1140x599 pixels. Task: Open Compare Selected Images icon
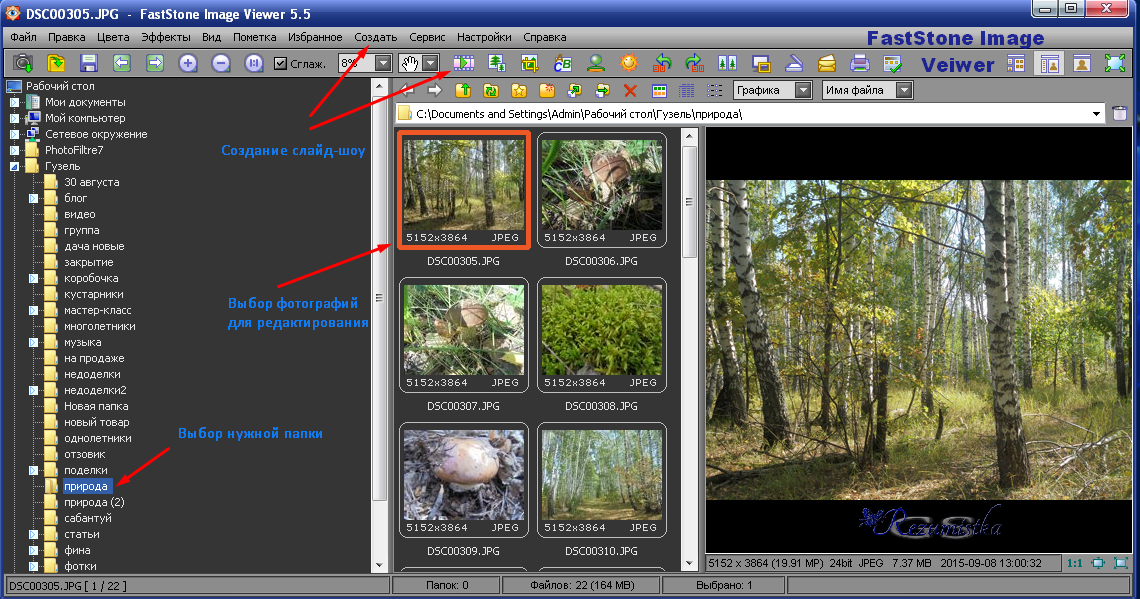coord(728,63)
